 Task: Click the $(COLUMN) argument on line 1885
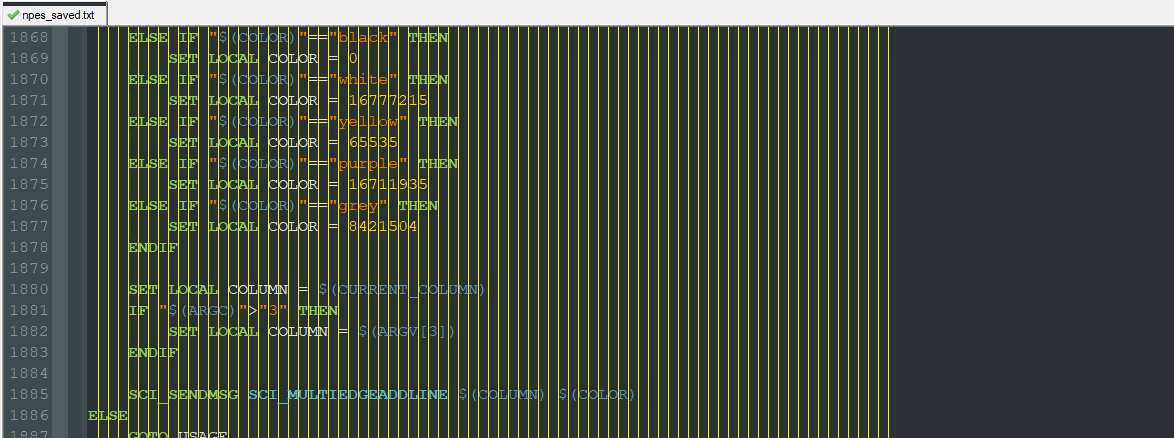[502, 394]
